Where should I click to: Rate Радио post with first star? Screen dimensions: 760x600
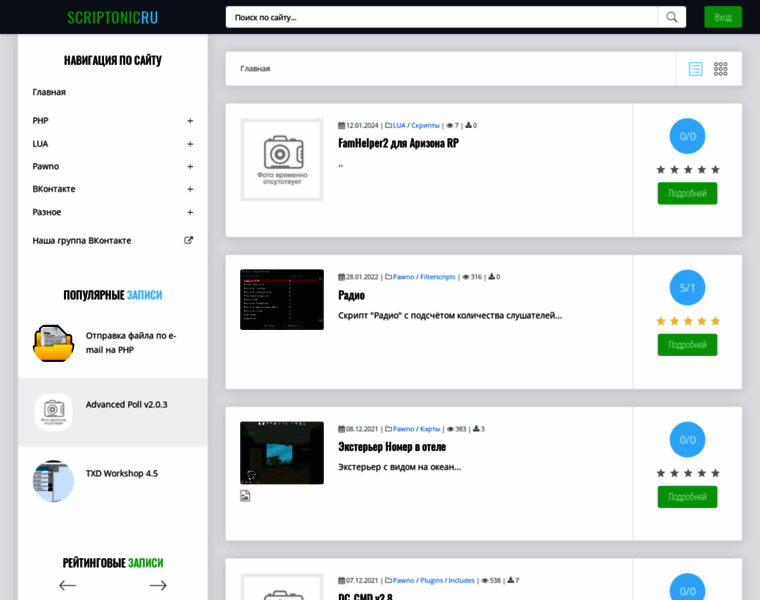(661, 321)
